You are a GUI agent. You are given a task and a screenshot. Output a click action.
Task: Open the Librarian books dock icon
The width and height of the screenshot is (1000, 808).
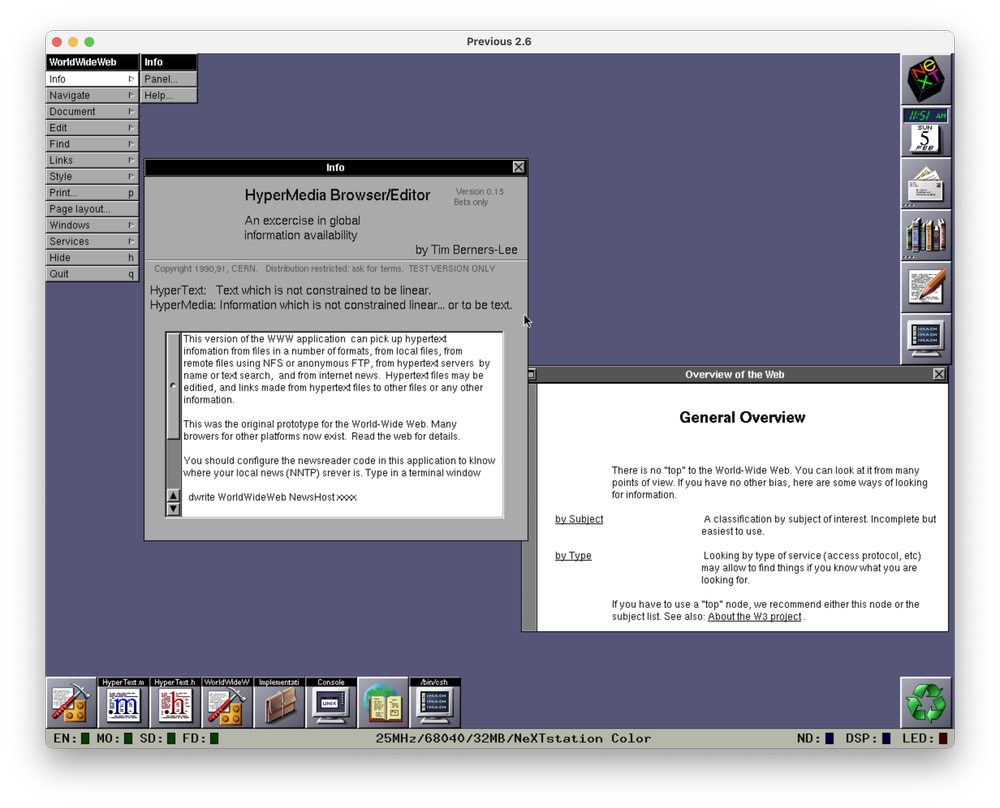tap(926, 236)
